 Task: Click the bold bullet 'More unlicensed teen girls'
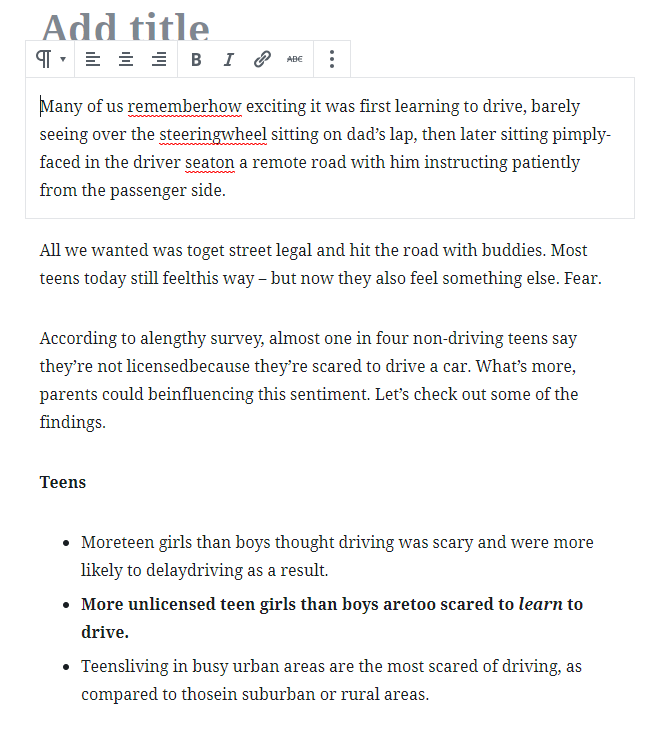tap(332, 618)
